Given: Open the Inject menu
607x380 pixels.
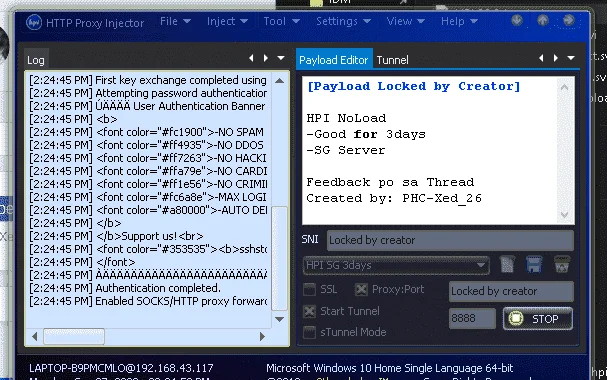Looking at the screenshot, I should pos(227,21).
